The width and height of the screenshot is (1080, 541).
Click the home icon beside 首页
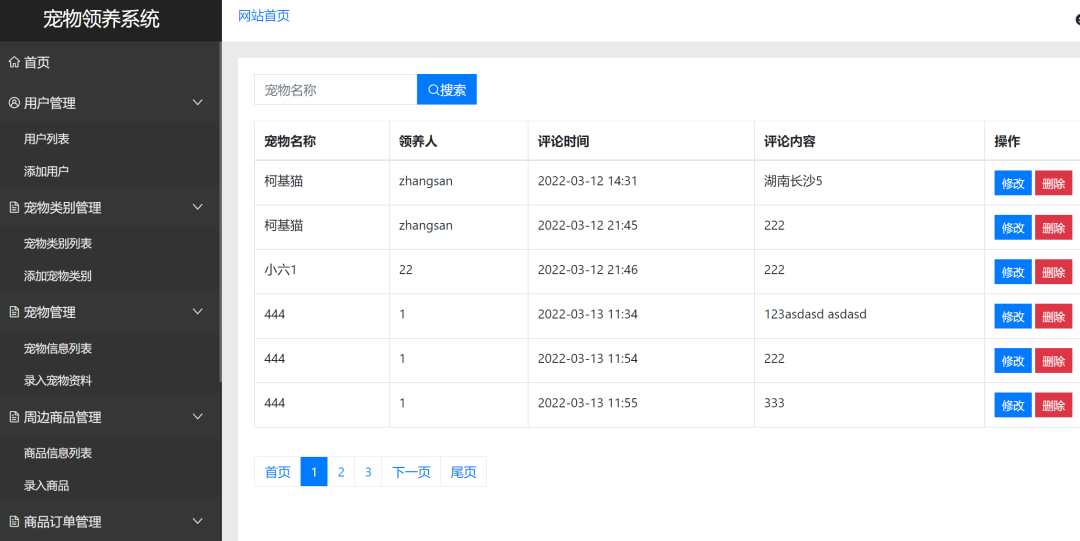[14, 63]
